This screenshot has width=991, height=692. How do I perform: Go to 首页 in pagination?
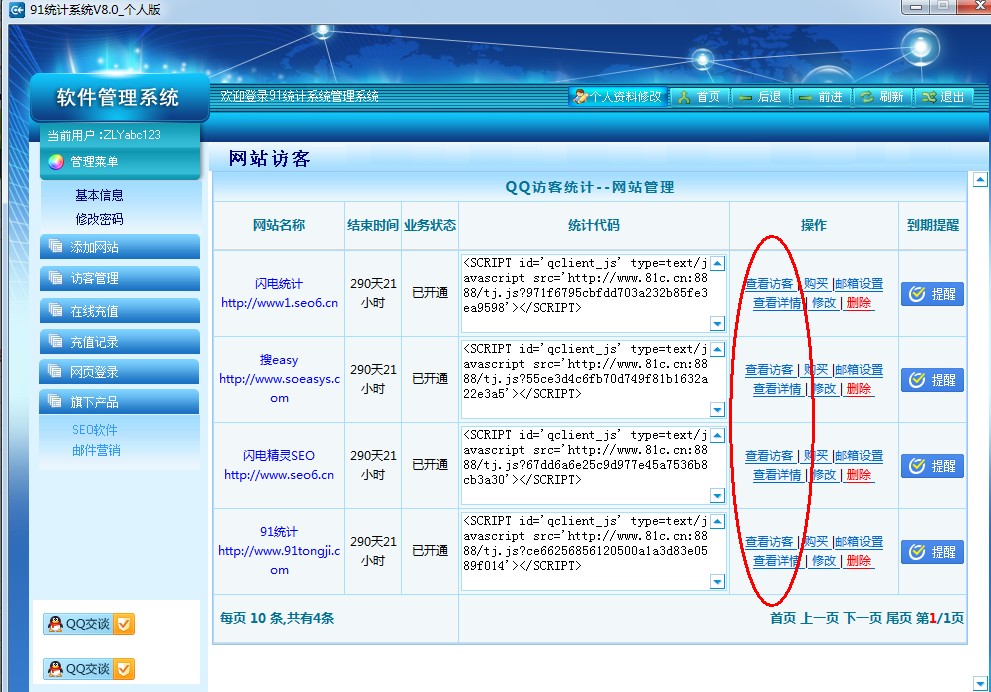(782, 618)
